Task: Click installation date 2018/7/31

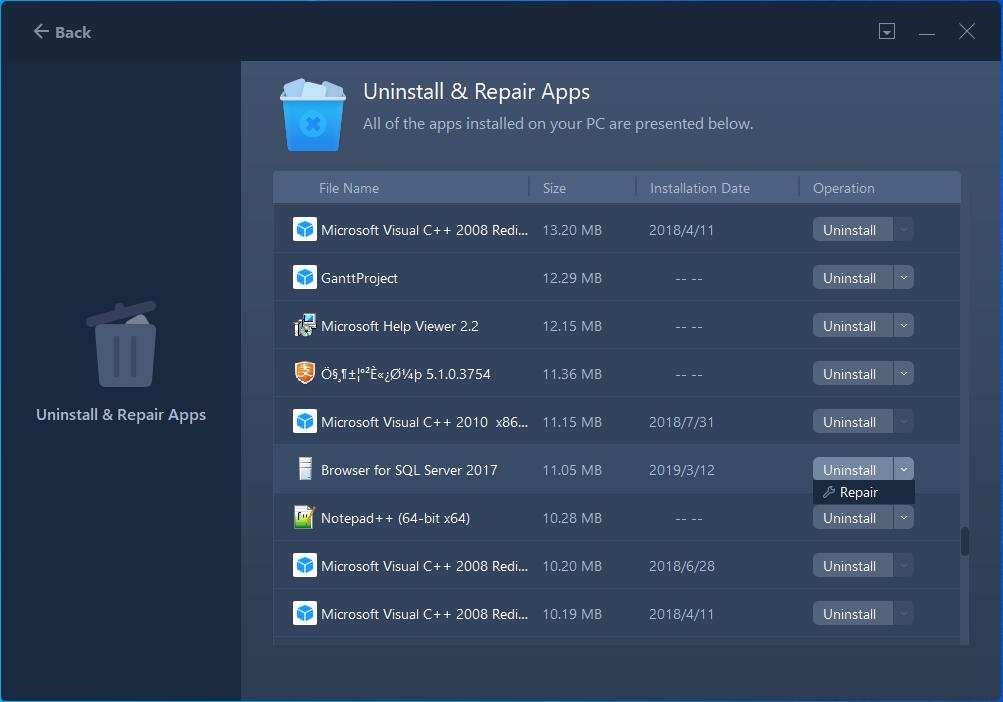Action: (x=681, y=422)
